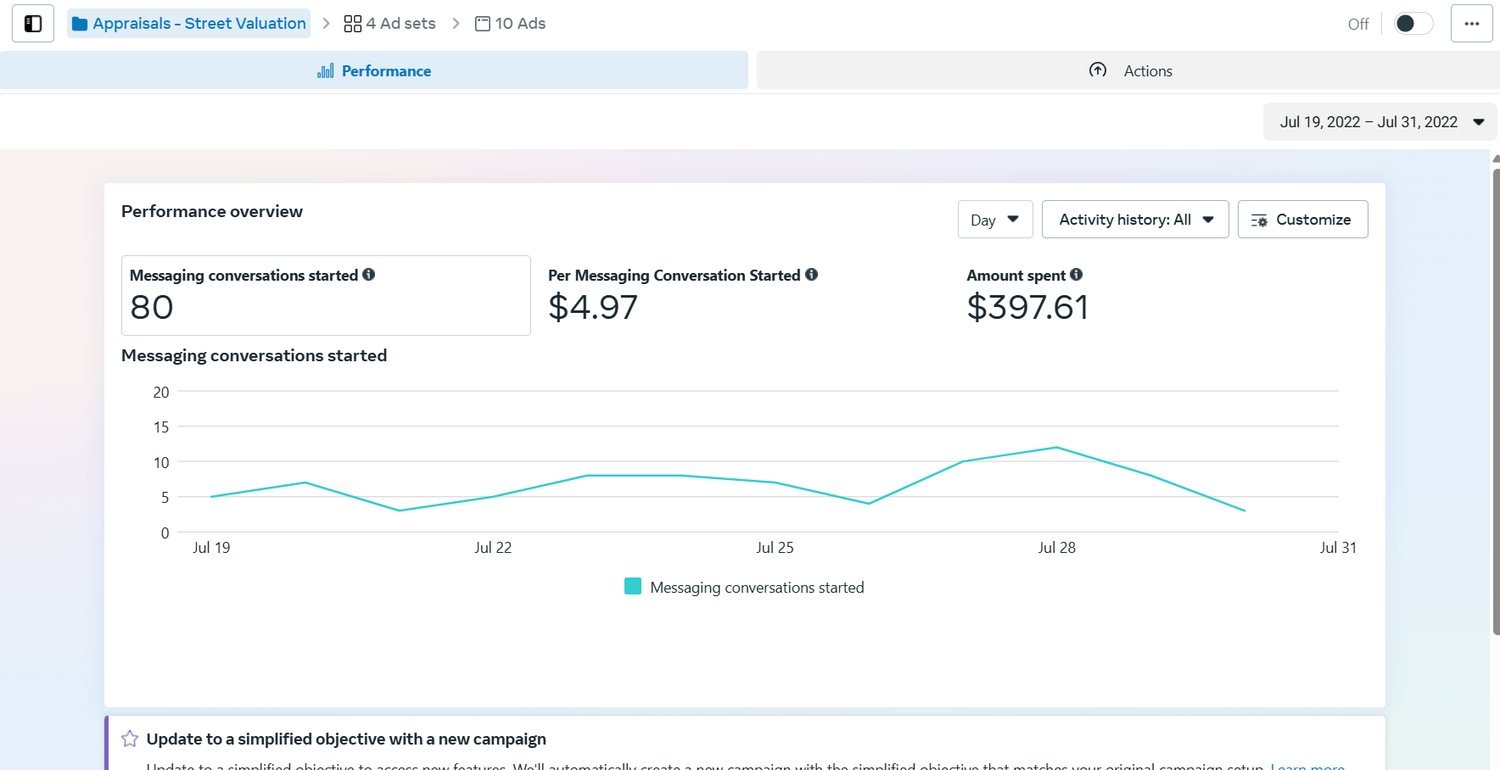This screenshot has width=1500, height=770.
Task: Click the Jul 25 axis label
Action: [x=775, y=548]
